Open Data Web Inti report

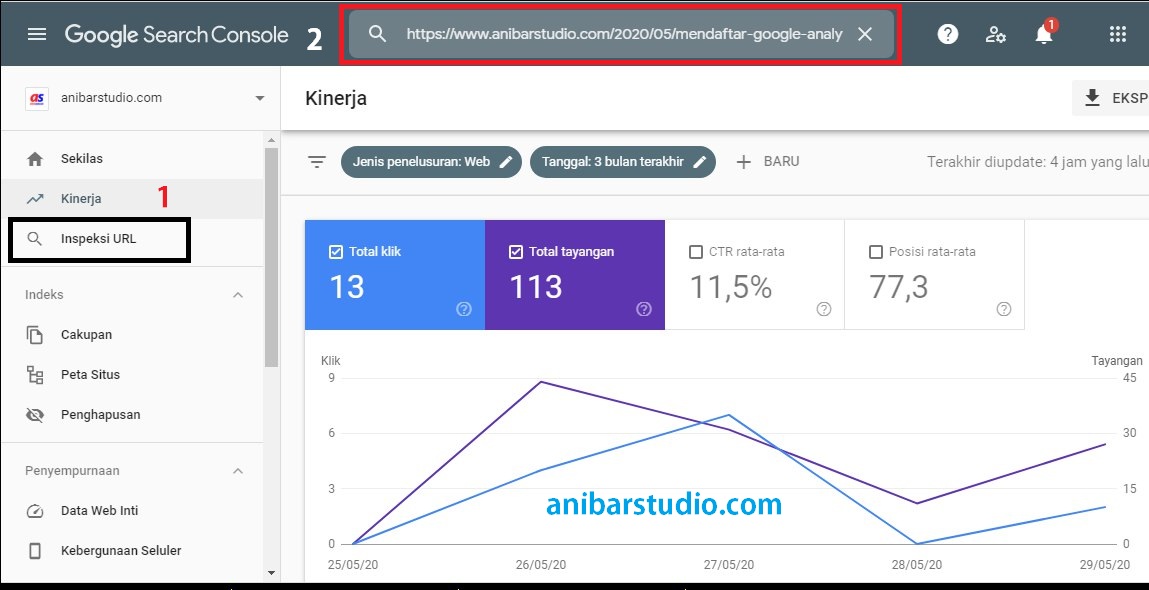click(x=132, y=511)
